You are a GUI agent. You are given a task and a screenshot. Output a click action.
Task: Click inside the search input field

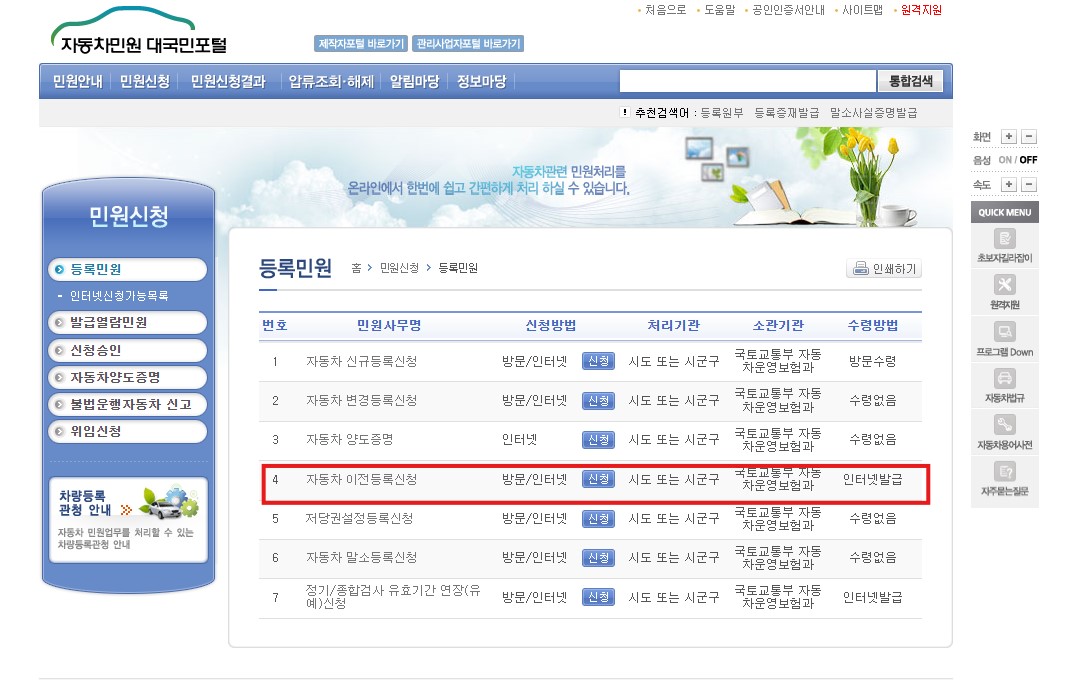pos(745,81)
